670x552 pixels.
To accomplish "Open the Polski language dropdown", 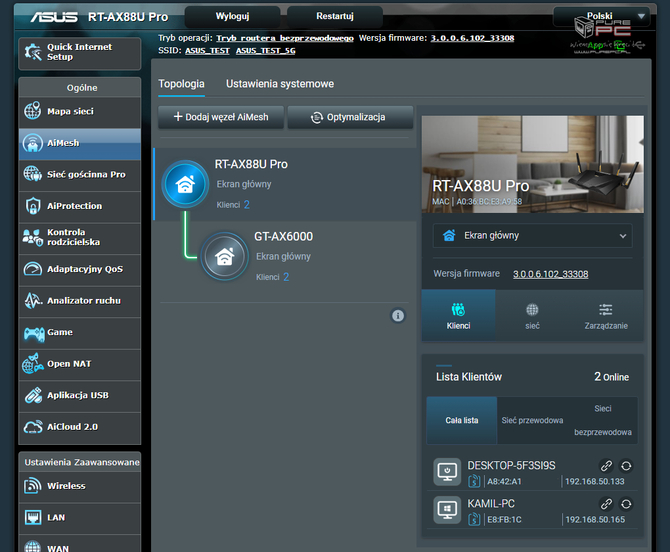I will pyautogui.click(x=604, y=16).
